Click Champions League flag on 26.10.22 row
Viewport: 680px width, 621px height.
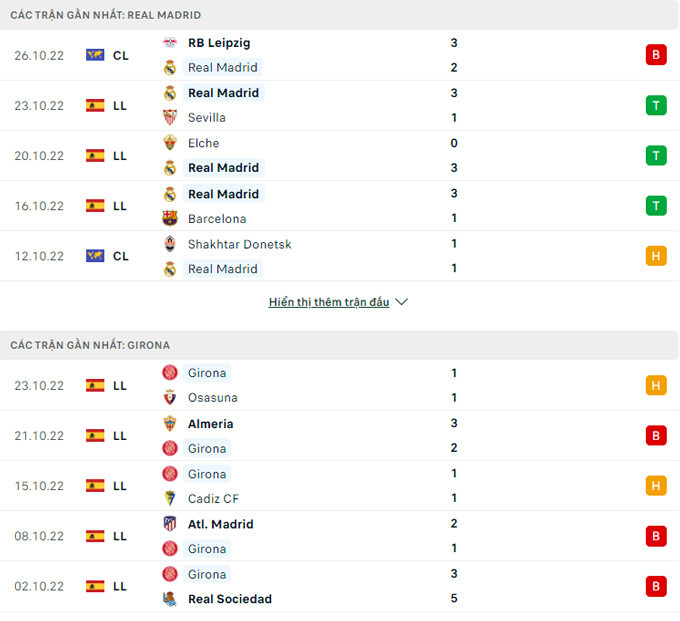coord(95,56)
